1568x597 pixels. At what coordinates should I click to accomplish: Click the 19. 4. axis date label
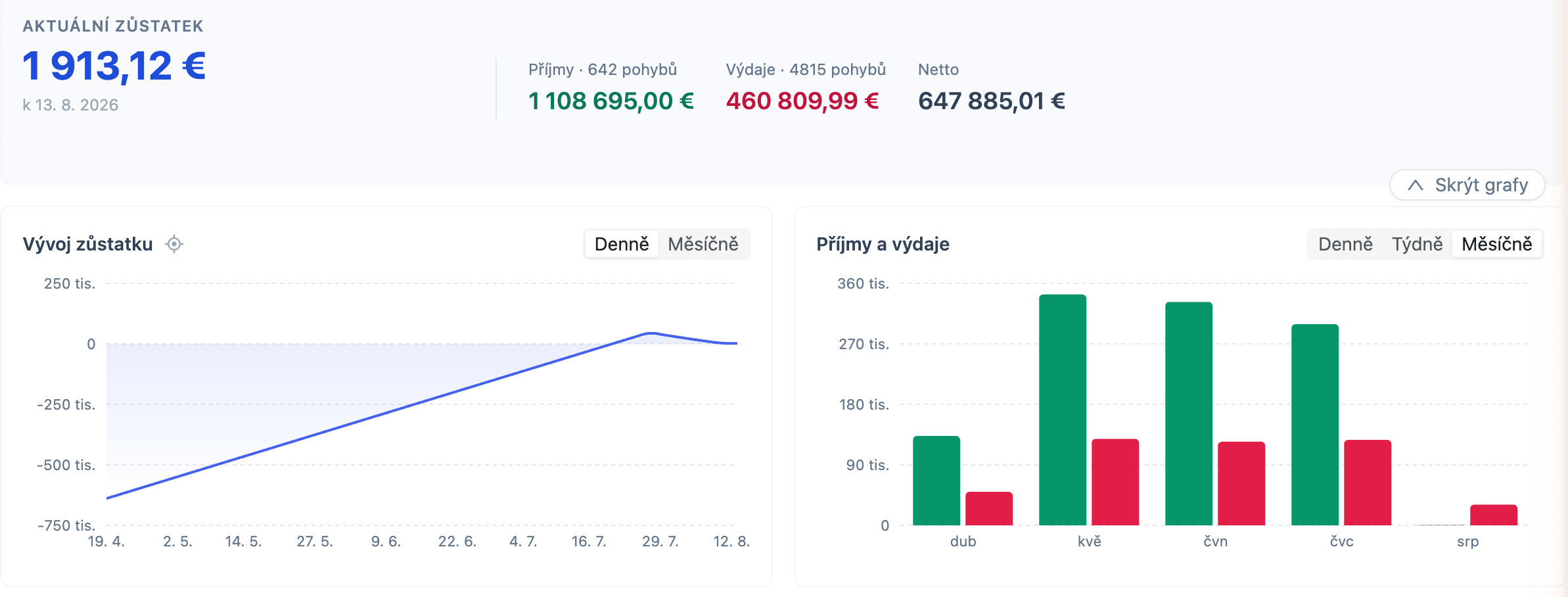pyautogui.click(x=106, y=542)
